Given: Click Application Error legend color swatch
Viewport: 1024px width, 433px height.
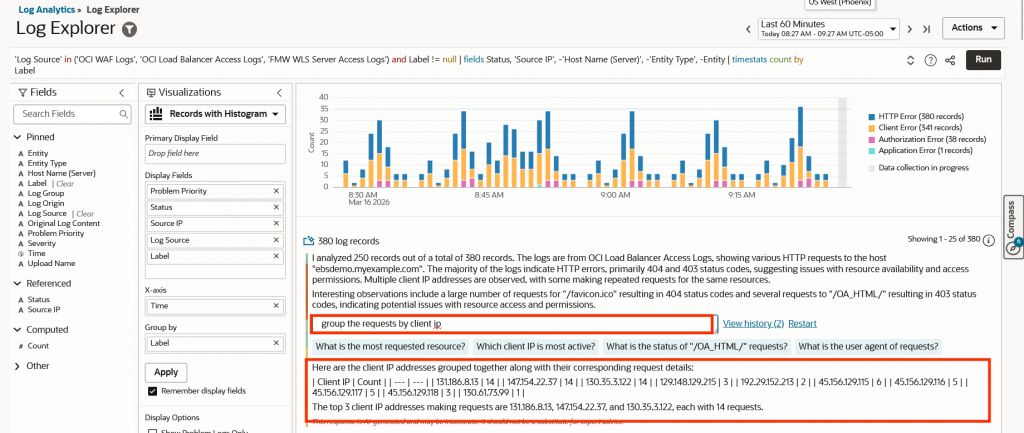Looking at the screenshot, I should [872, 150].
